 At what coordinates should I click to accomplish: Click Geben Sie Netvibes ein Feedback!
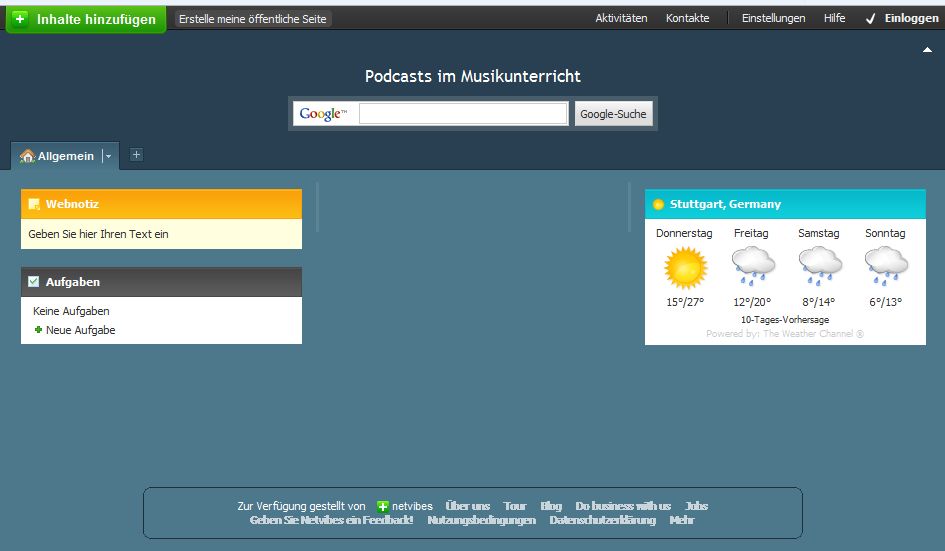point(331,520)
